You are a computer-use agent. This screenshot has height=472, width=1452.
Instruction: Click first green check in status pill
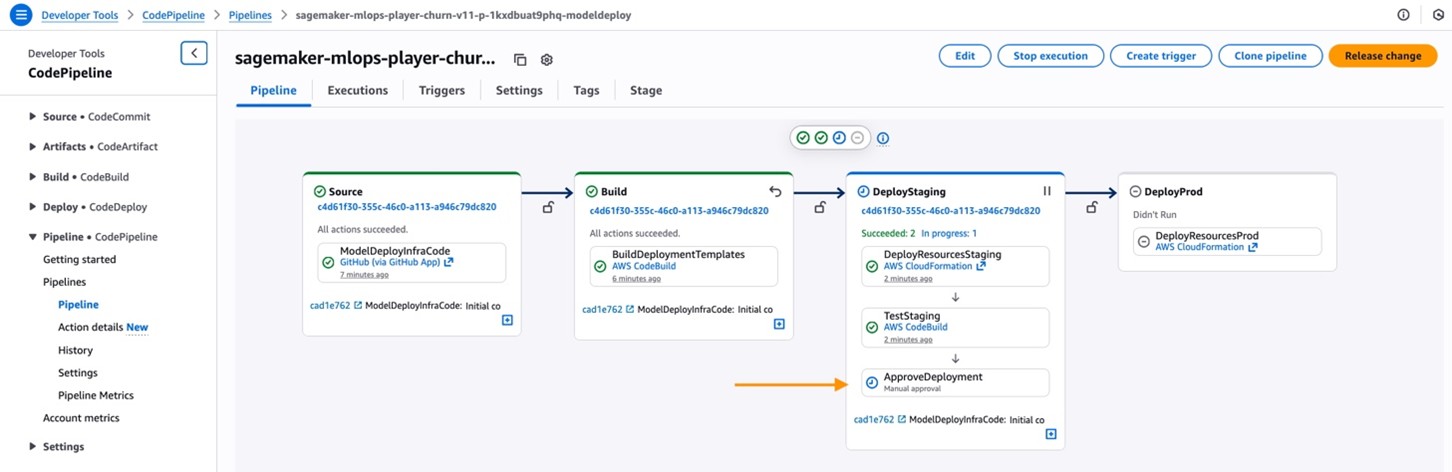coord(803,138)
